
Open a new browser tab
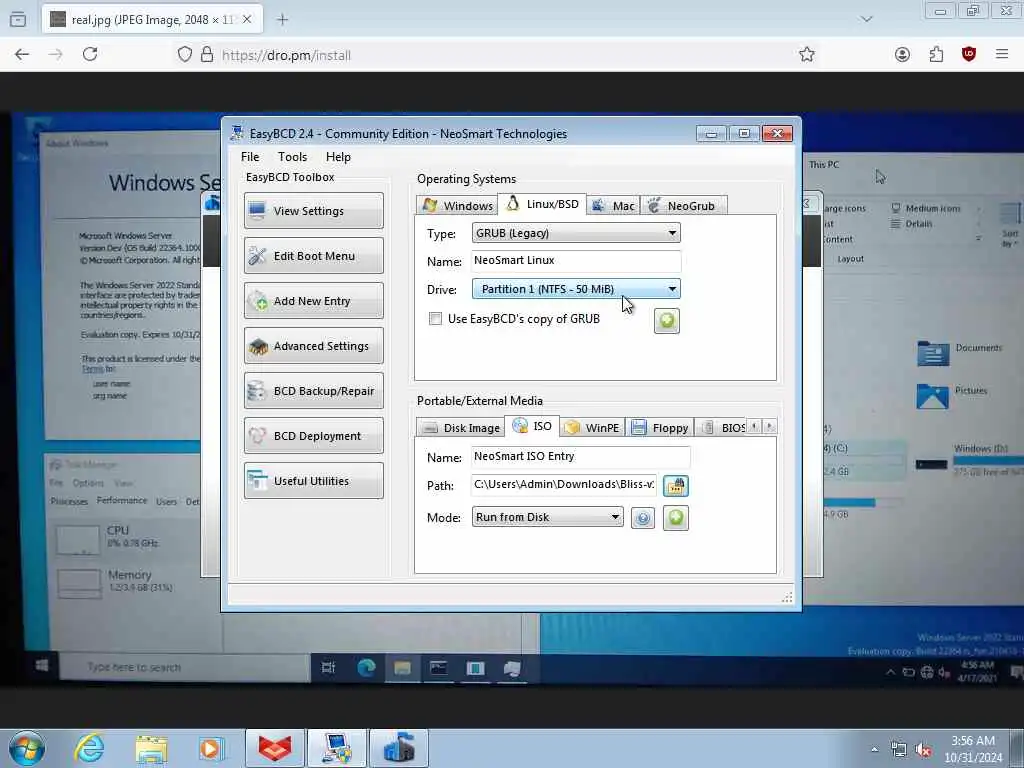282,20
